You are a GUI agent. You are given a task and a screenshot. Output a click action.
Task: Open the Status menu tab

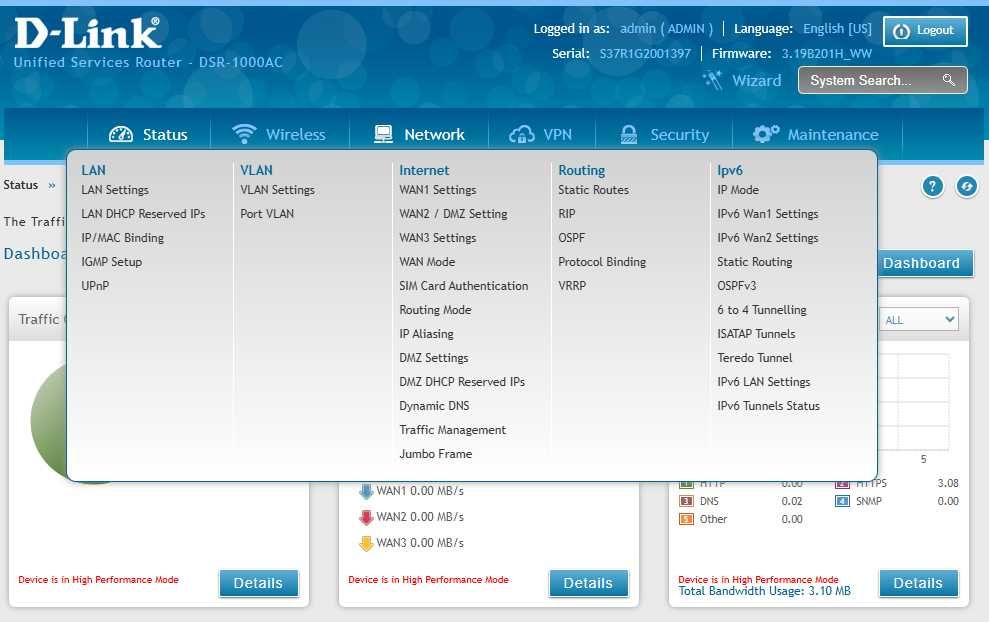[149, 134]
